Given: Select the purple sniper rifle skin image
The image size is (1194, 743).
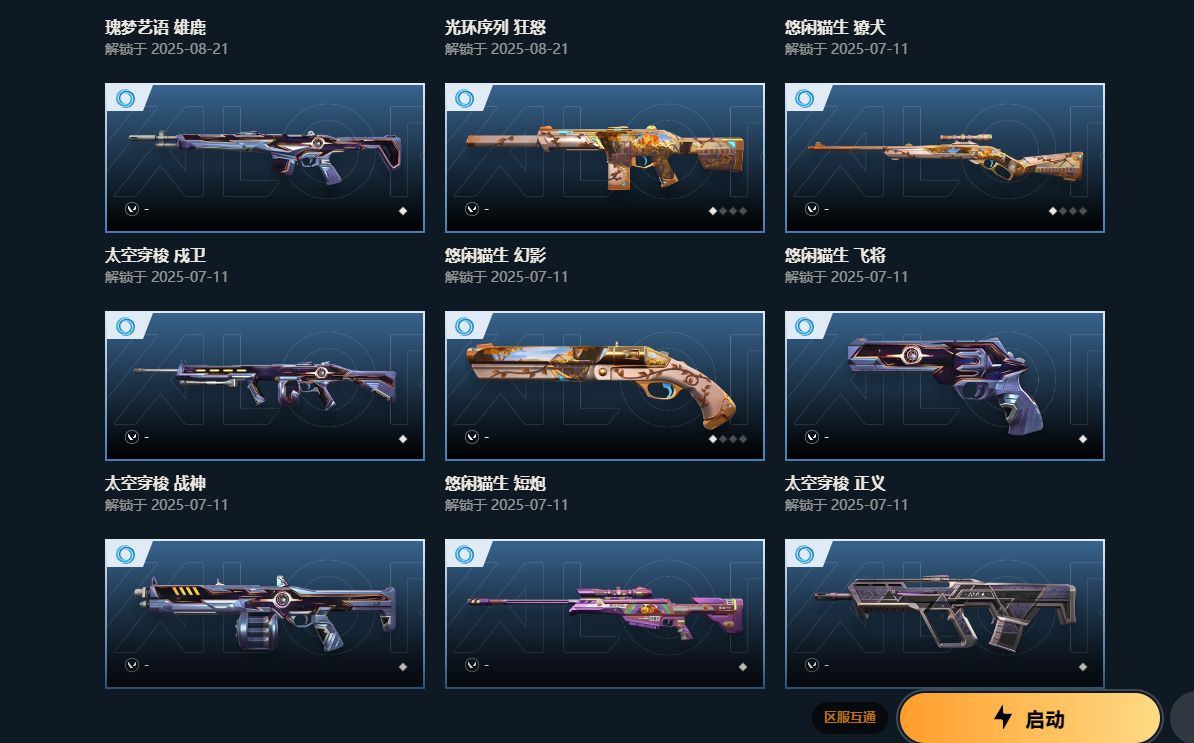Looking at the screenshot, I should [x=605, y=611].
